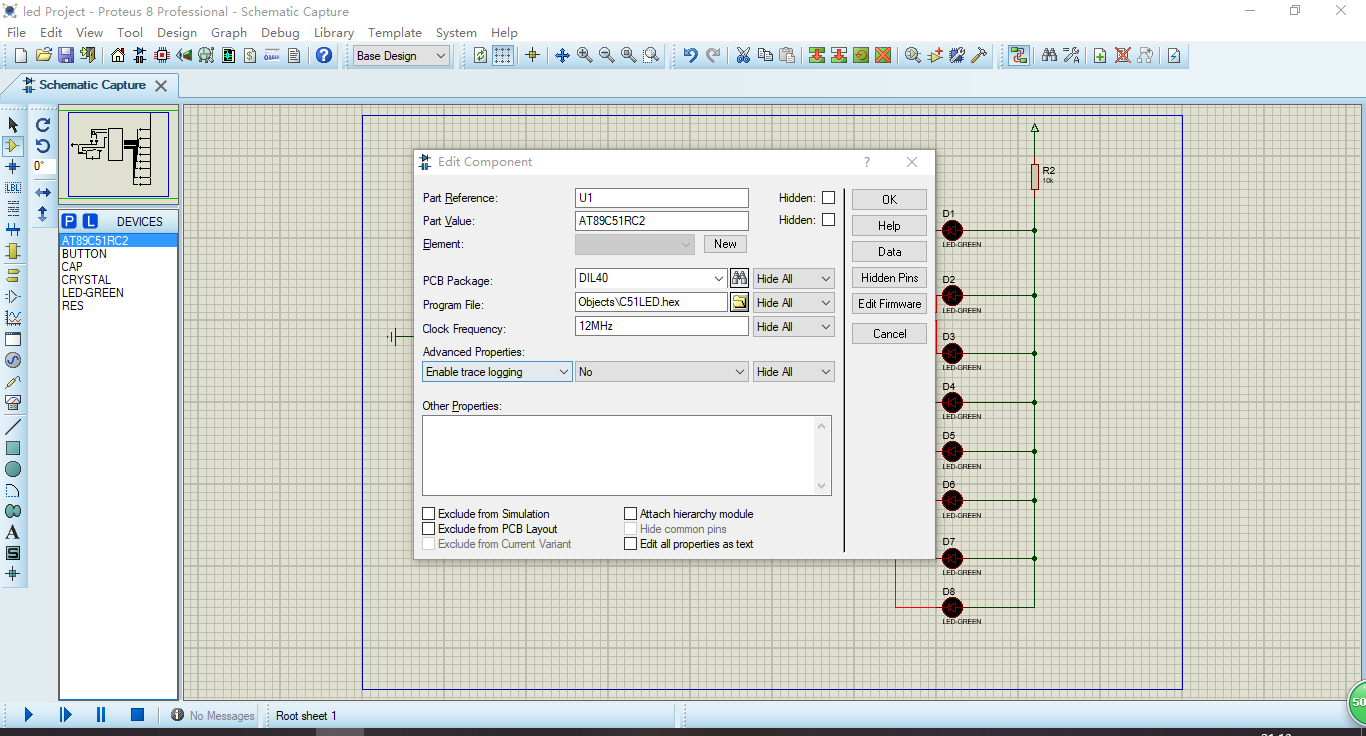Open Hide All dropdown for Clock Frequency
This screenshot has width=1366, height=736.
coord(794,327)
